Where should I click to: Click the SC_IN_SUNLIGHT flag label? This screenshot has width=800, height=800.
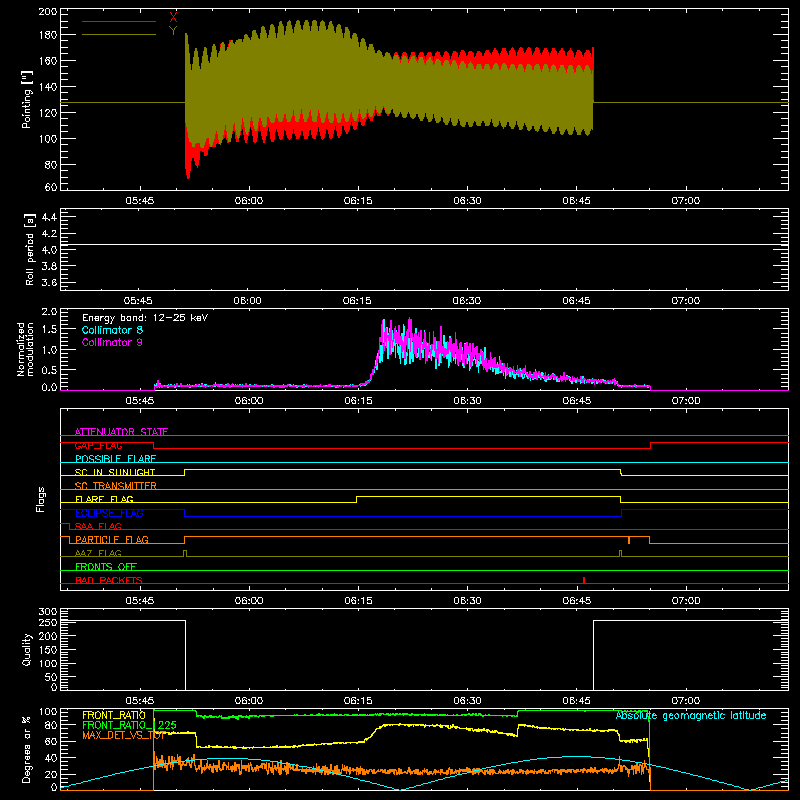tap(115, 472)
